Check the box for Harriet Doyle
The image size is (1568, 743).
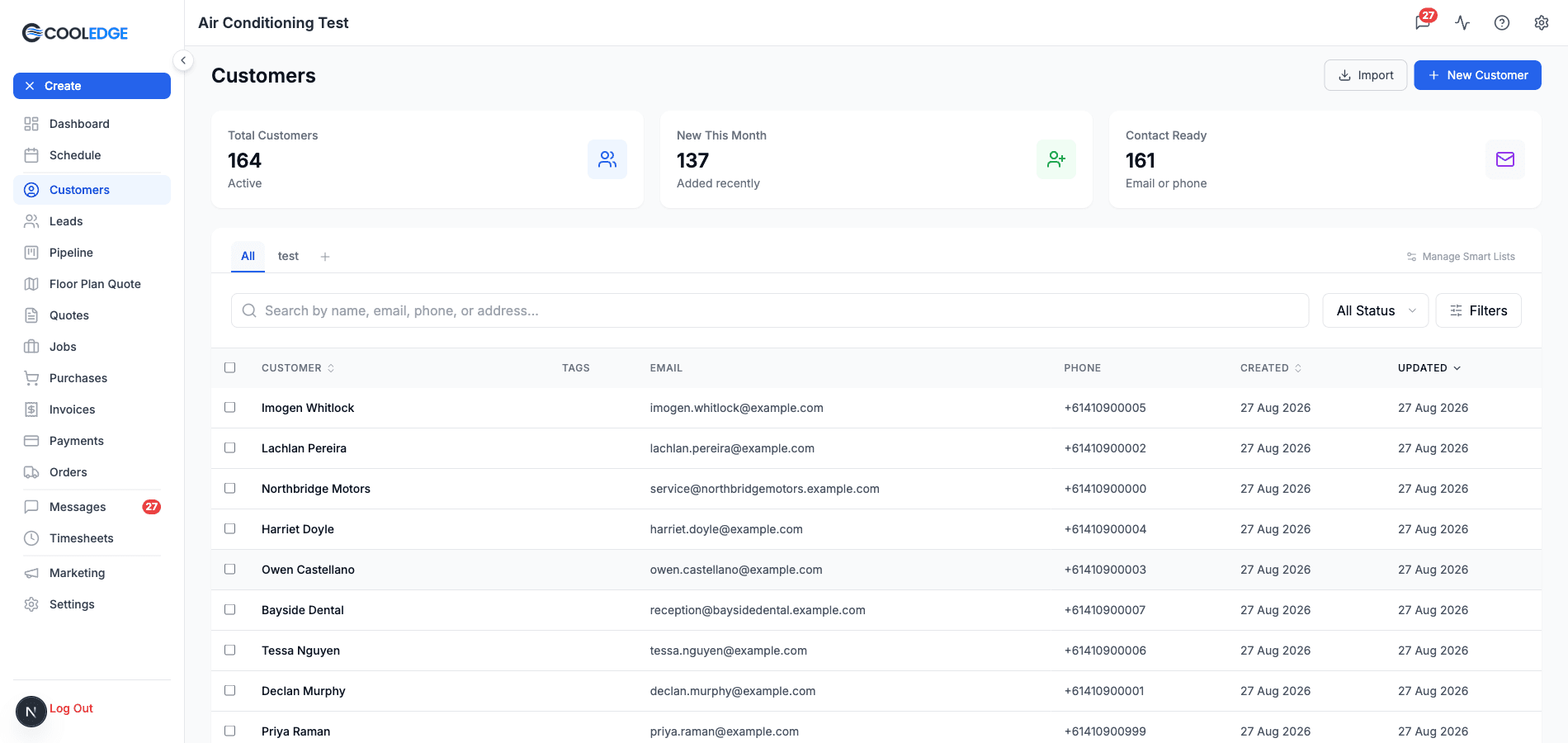[230, 528]
